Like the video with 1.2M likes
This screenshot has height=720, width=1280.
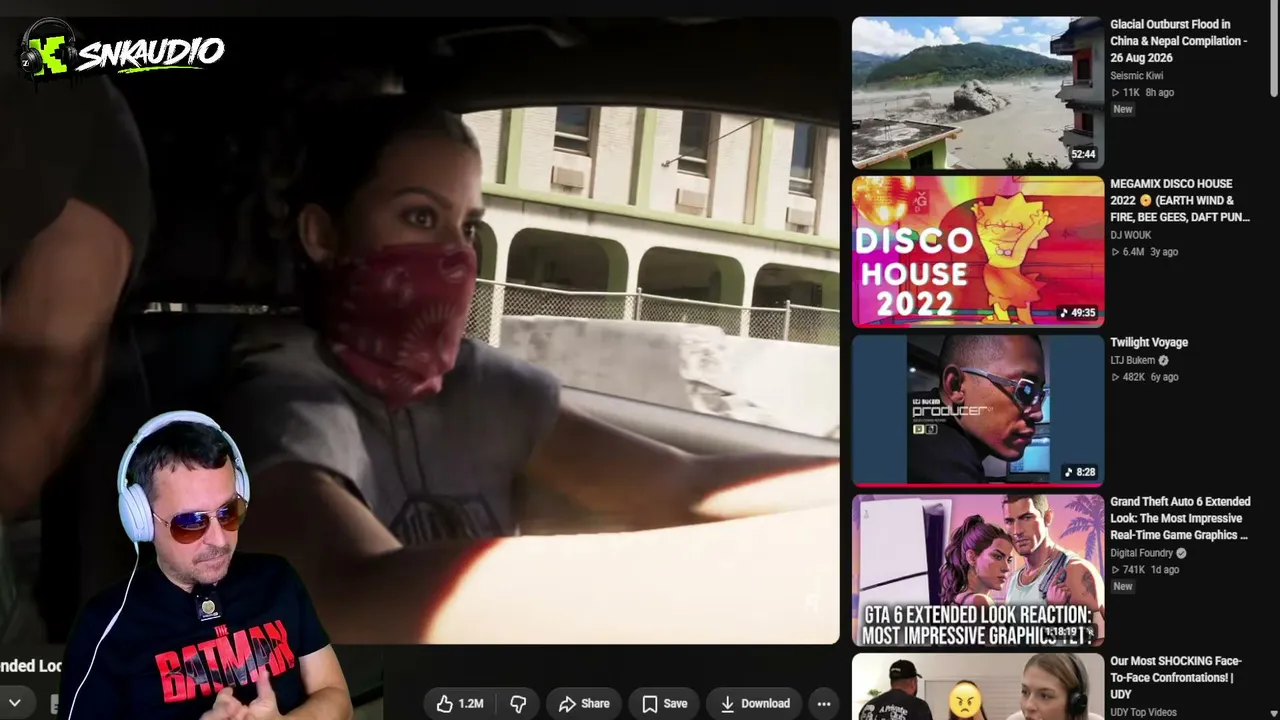click(x=460, y=704)
